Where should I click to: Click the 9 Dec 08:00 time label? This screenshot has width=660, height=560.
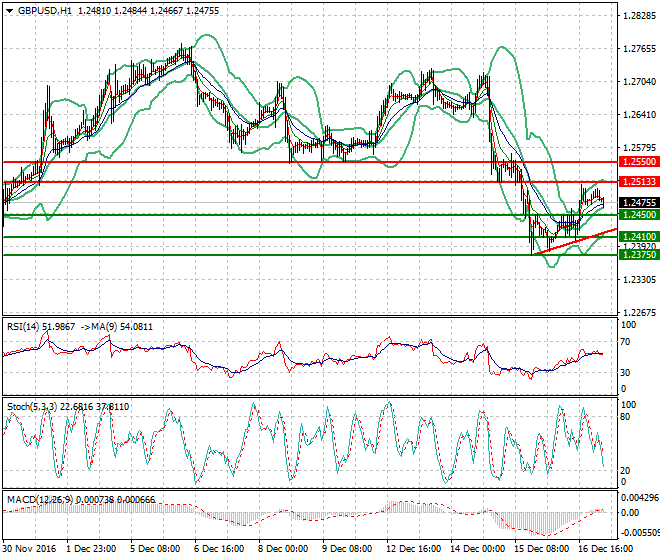tap(347, 549)
